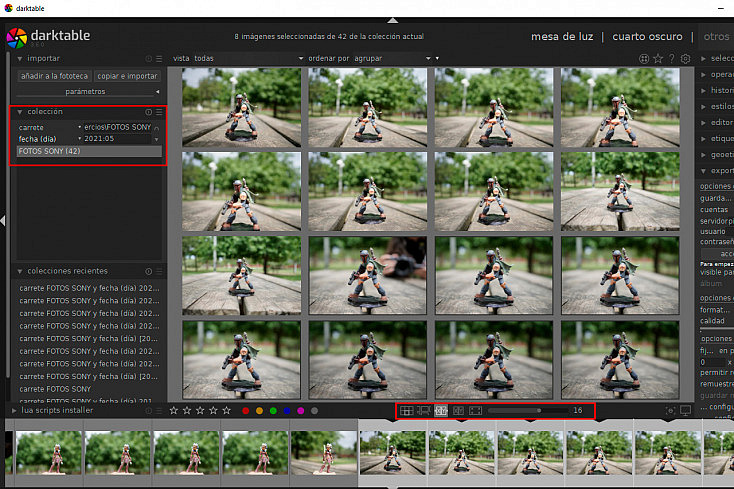
Task: Reset colección module parameters icon
Action: tap(148, 112)
